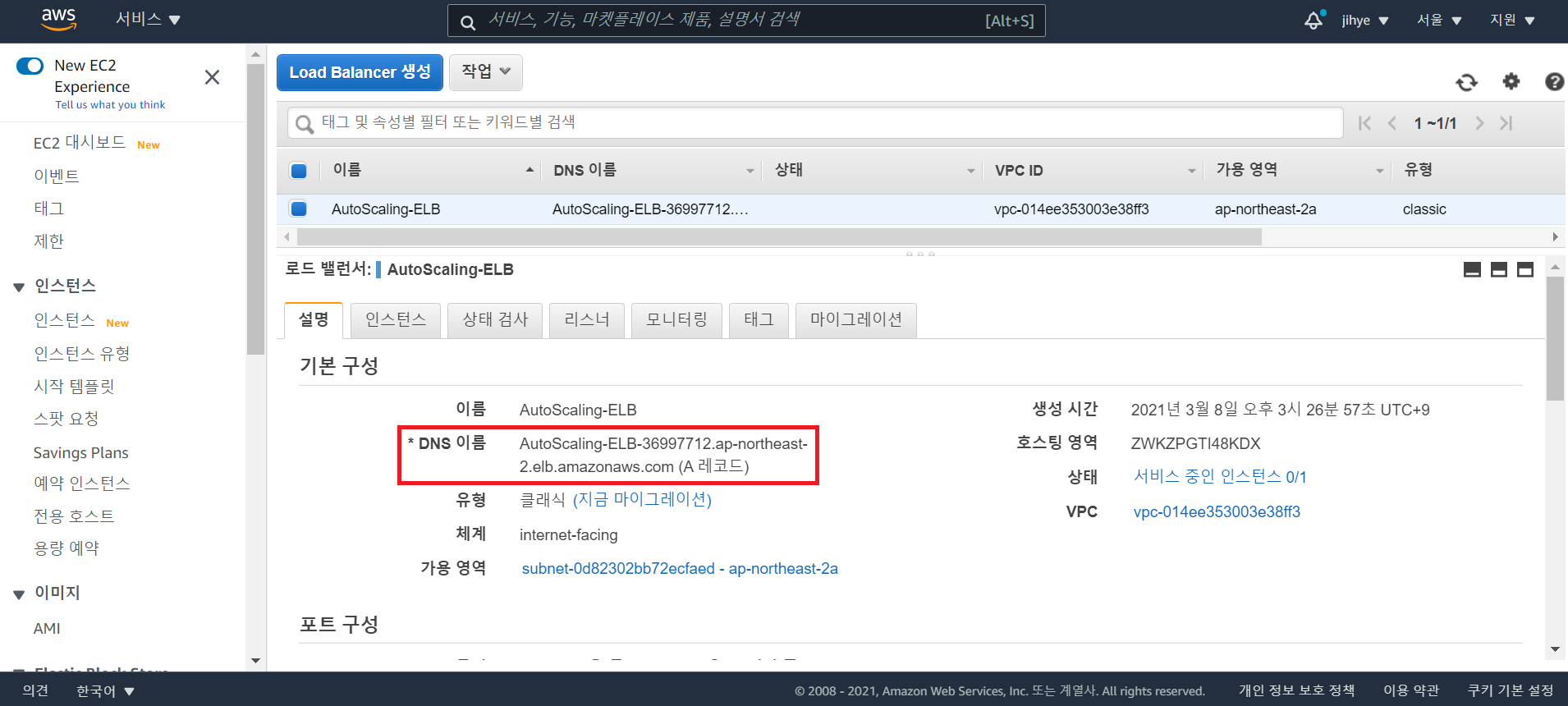
Task: Open the 서비스 services menu
Action: coord(148,19)
